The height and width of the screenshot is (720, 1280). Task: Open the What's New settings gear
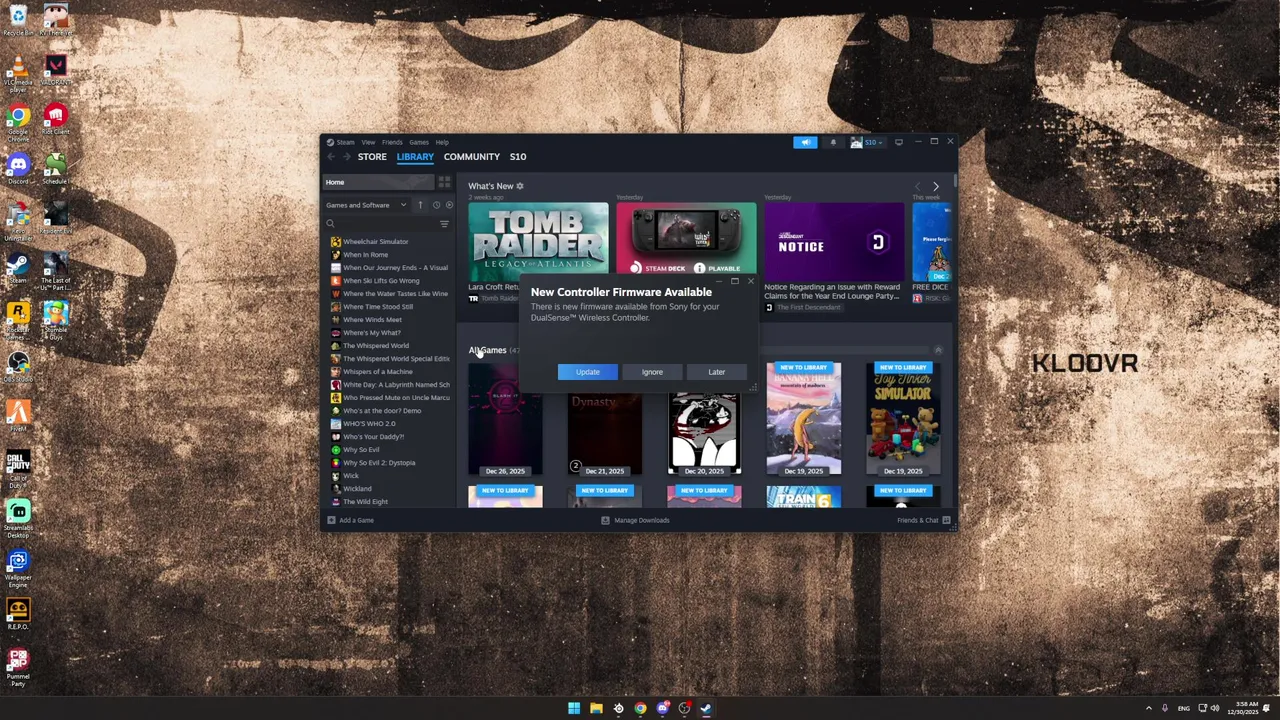pyautogui.click(x=519, y=186)
